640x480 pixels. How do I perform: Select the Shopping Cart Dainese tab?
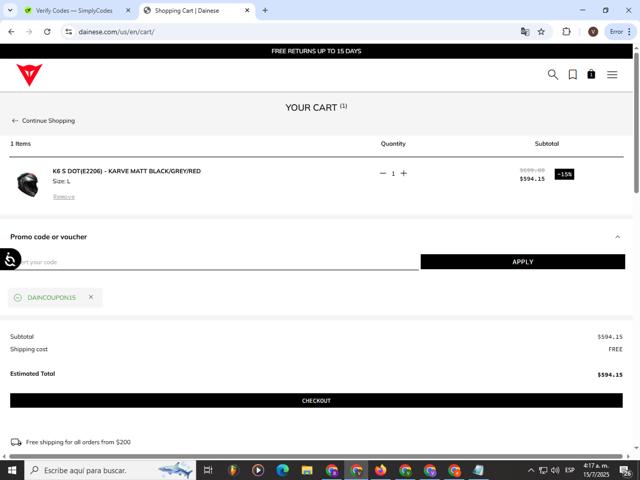(187, 11)
